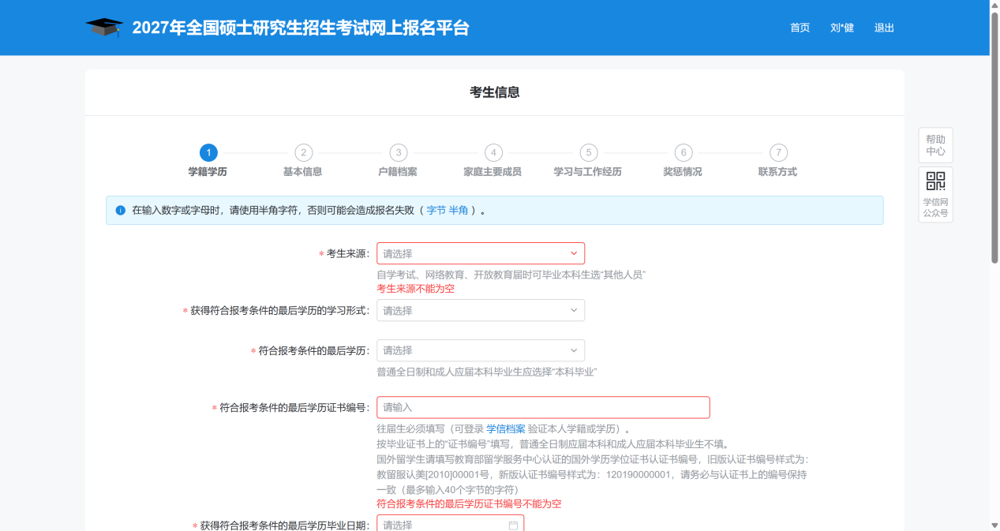This screenshot has width=1000, height=531.
Task: Click the graduation cap logo icon
Action: coord(104,27)
